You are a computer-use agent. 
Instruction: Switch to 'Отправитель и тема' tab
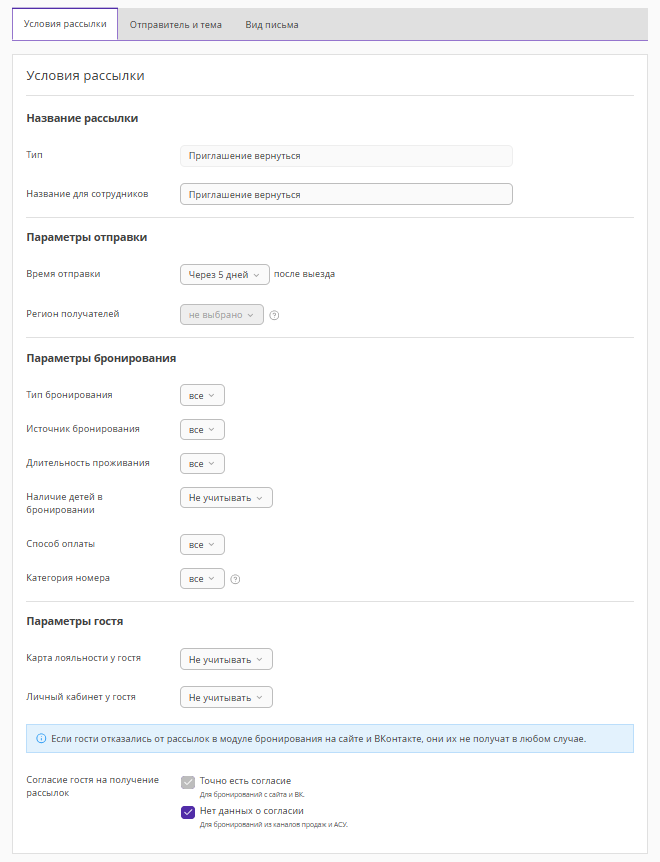(176, 25)
